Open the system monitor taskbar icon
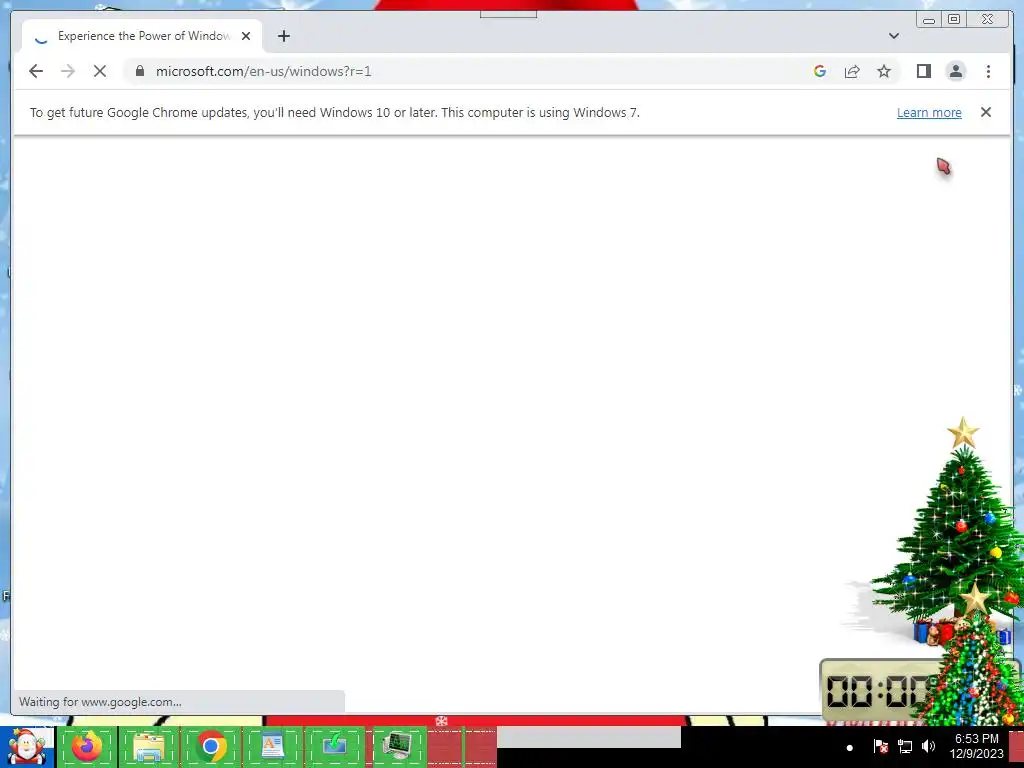 pos(396,746)
